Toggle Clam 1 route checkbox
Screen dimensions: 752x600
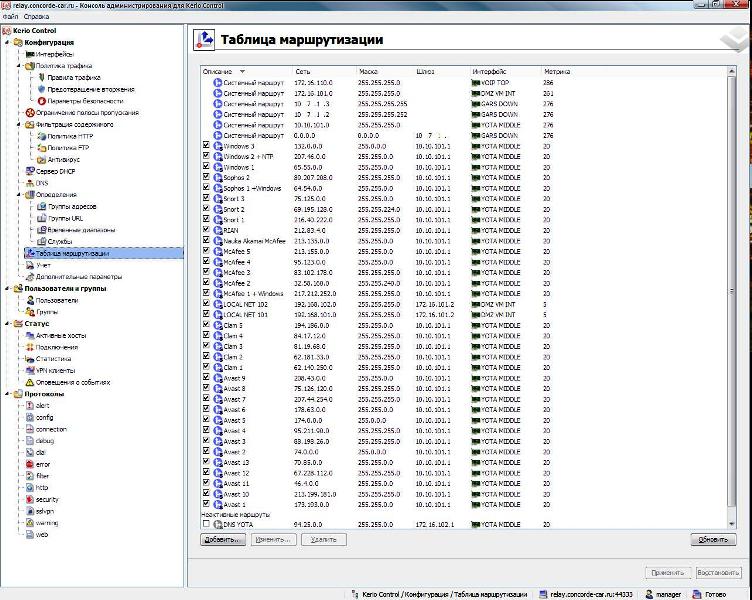(x=206, y=366)
